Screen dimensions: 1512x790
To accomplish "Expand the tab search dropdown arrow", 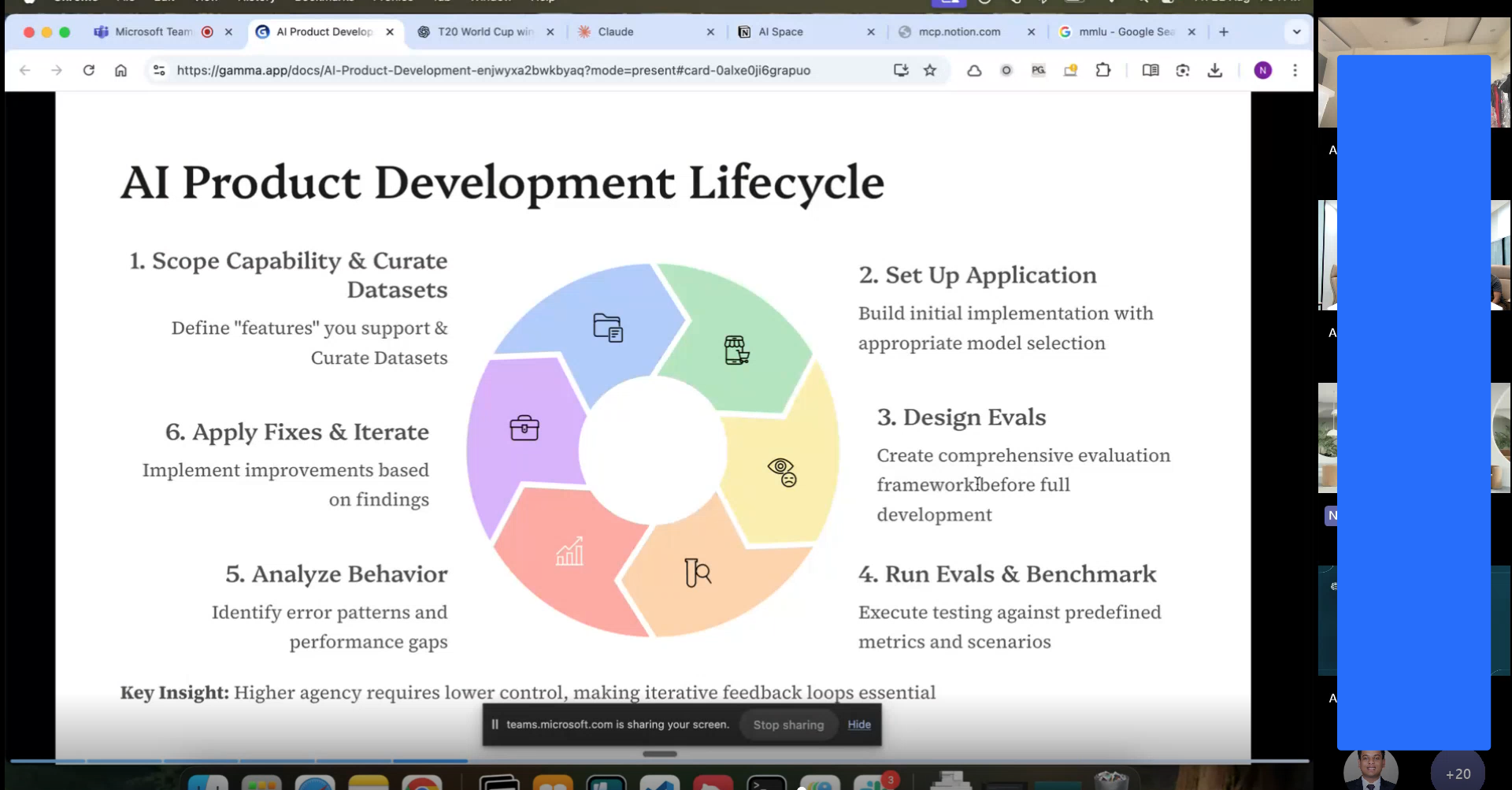I will pos(1296,32).
